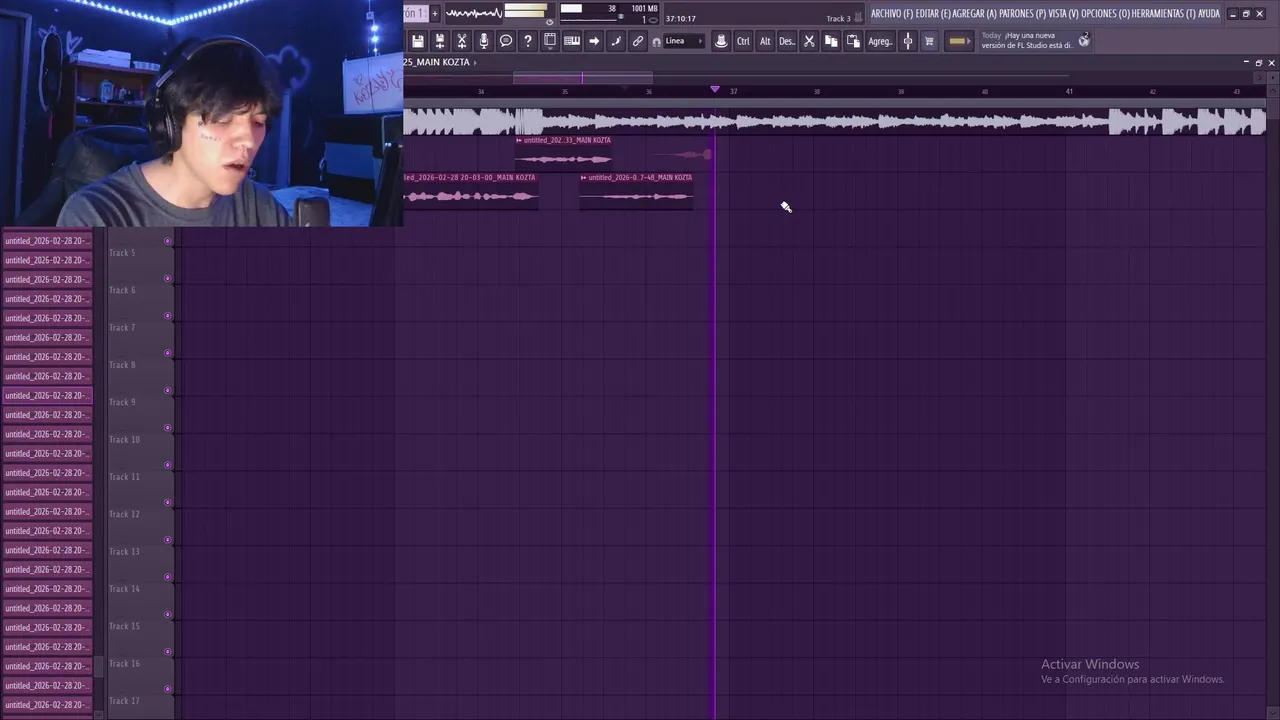Click the icon right of Track 3 hint
This screenshot has height=720, width=1280.
pos(858,18)
